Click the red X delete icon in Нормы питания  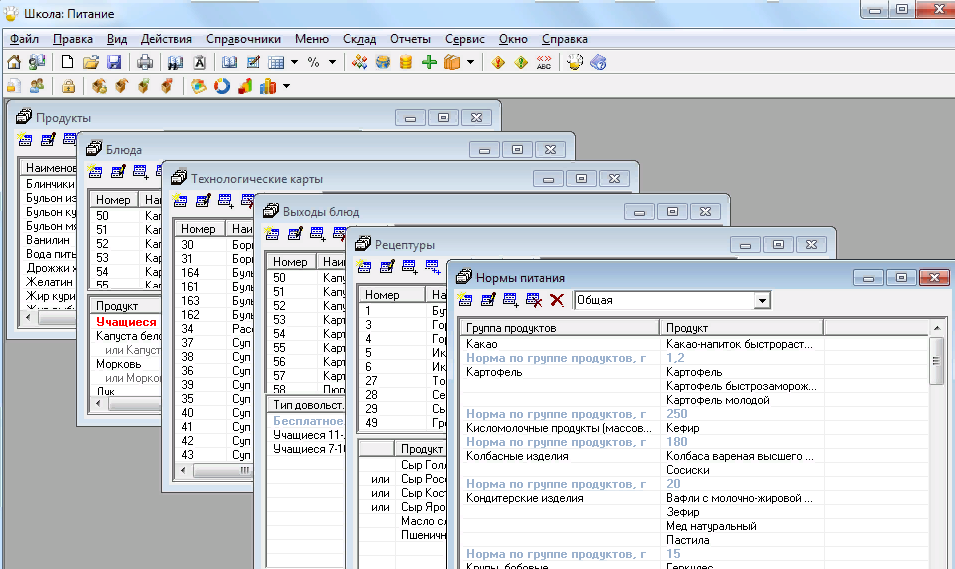pos(557,300)
